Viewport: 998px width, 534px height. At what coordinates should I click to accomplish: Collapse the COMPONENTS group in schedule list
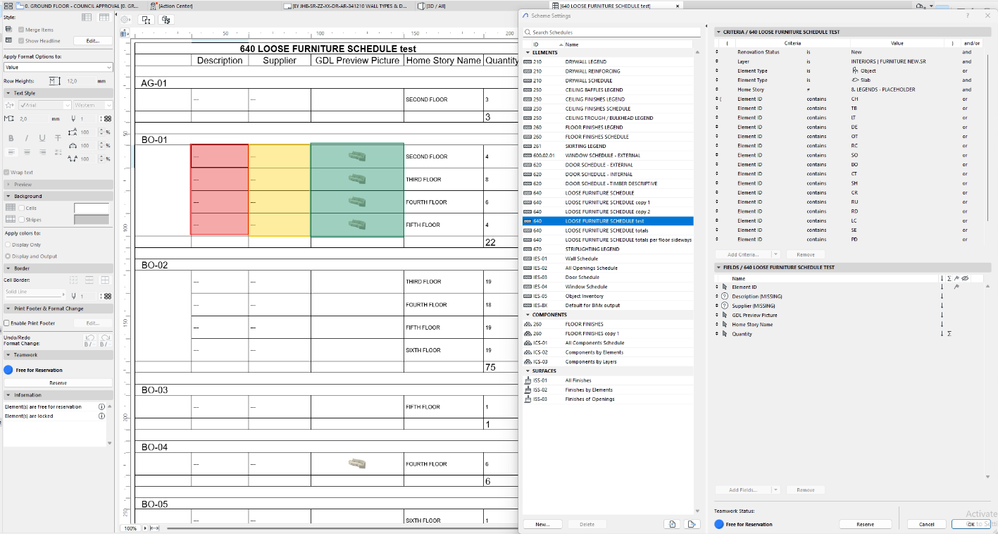tap(528, 314)
